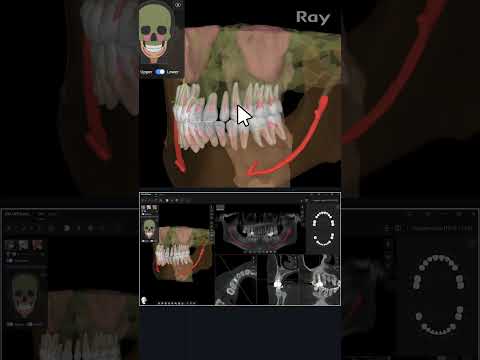The height and width of the screenshot is (360, 480).
Task: Select the third view-mode thumbnail above small skull
Action: [x=154, y=208]
